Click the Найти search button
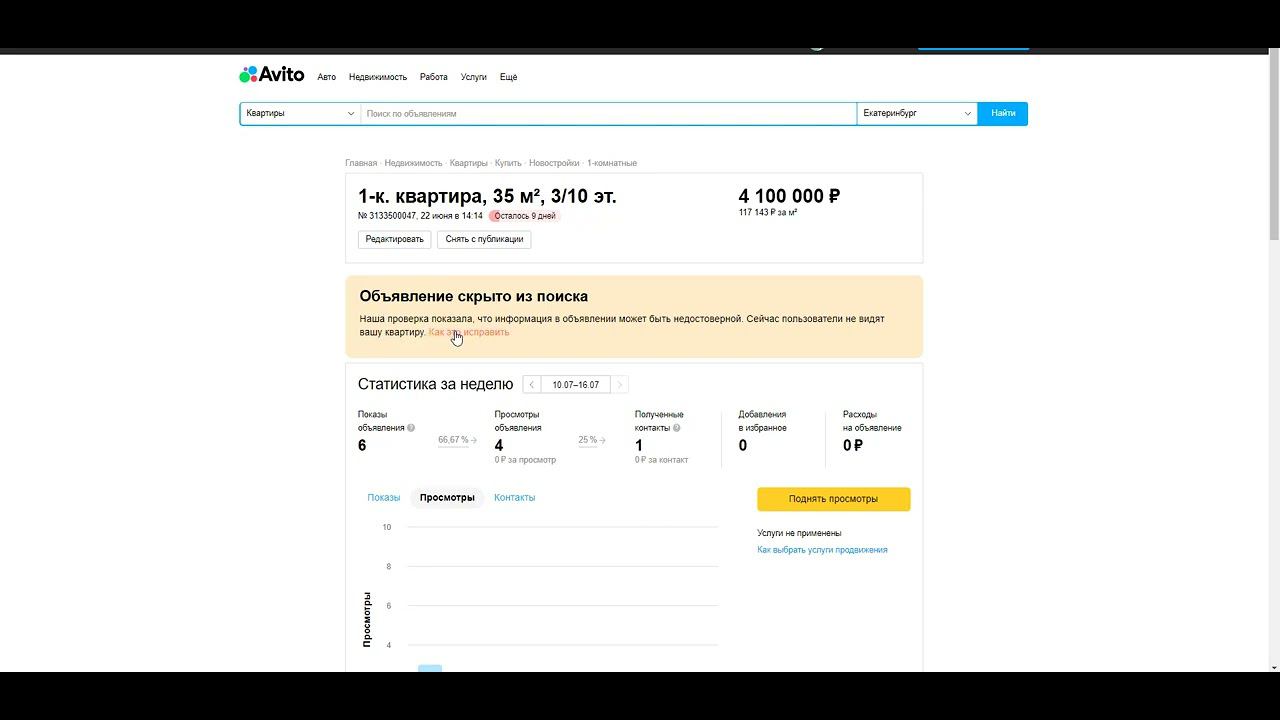The height and width of the screenshot is (720, 1280). 1003,114
